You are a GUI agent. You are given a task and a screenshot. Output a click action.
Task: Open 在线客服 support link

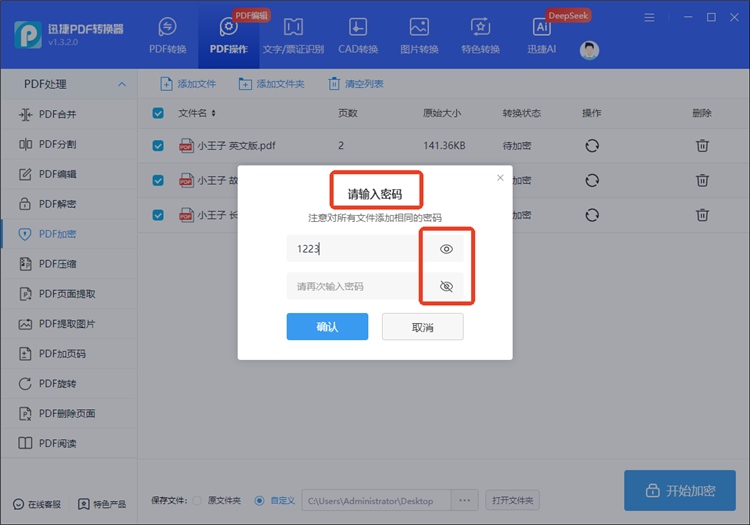pos(37,504)
